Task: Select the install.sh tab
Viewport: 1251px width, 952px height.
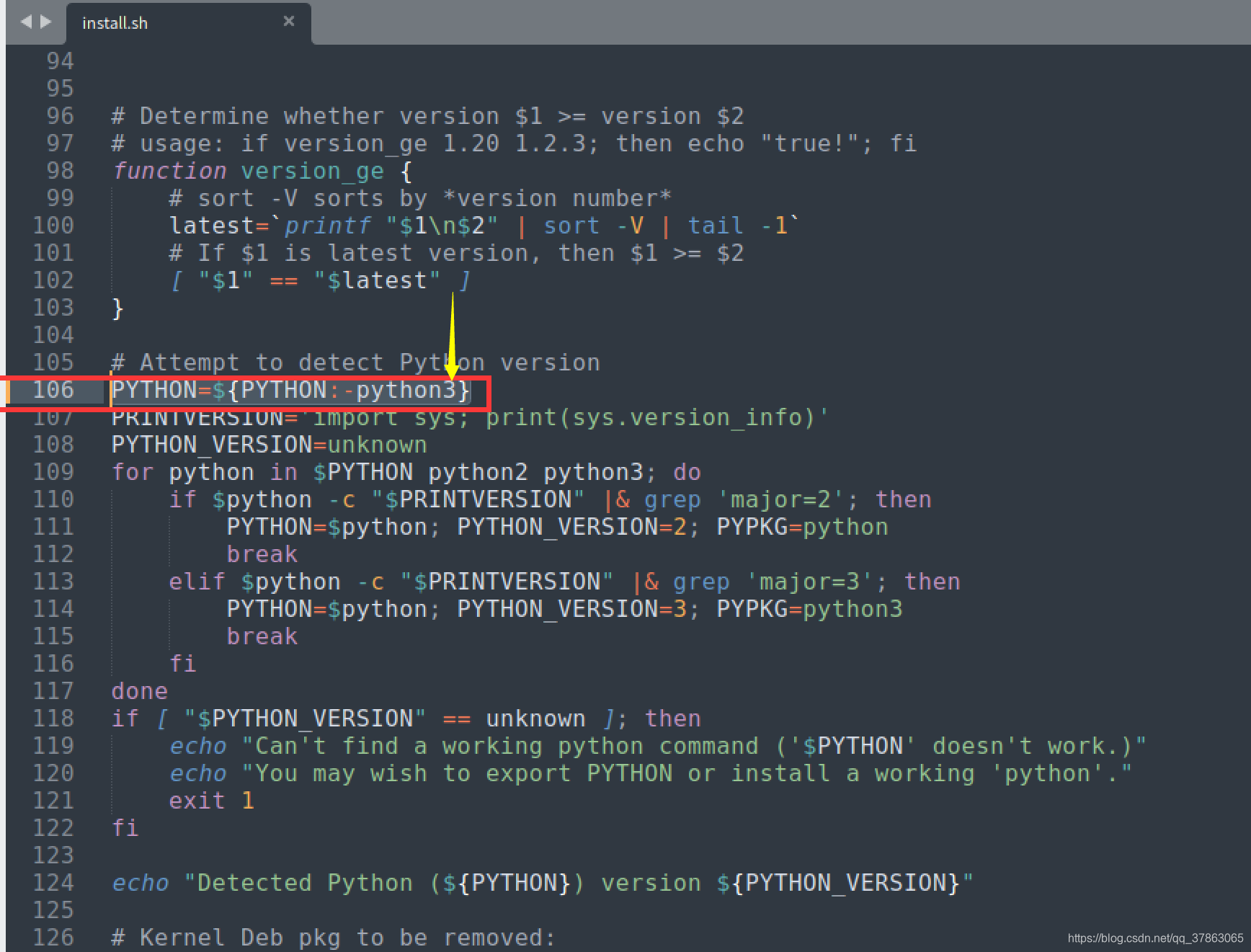Action: pos(189,23)
